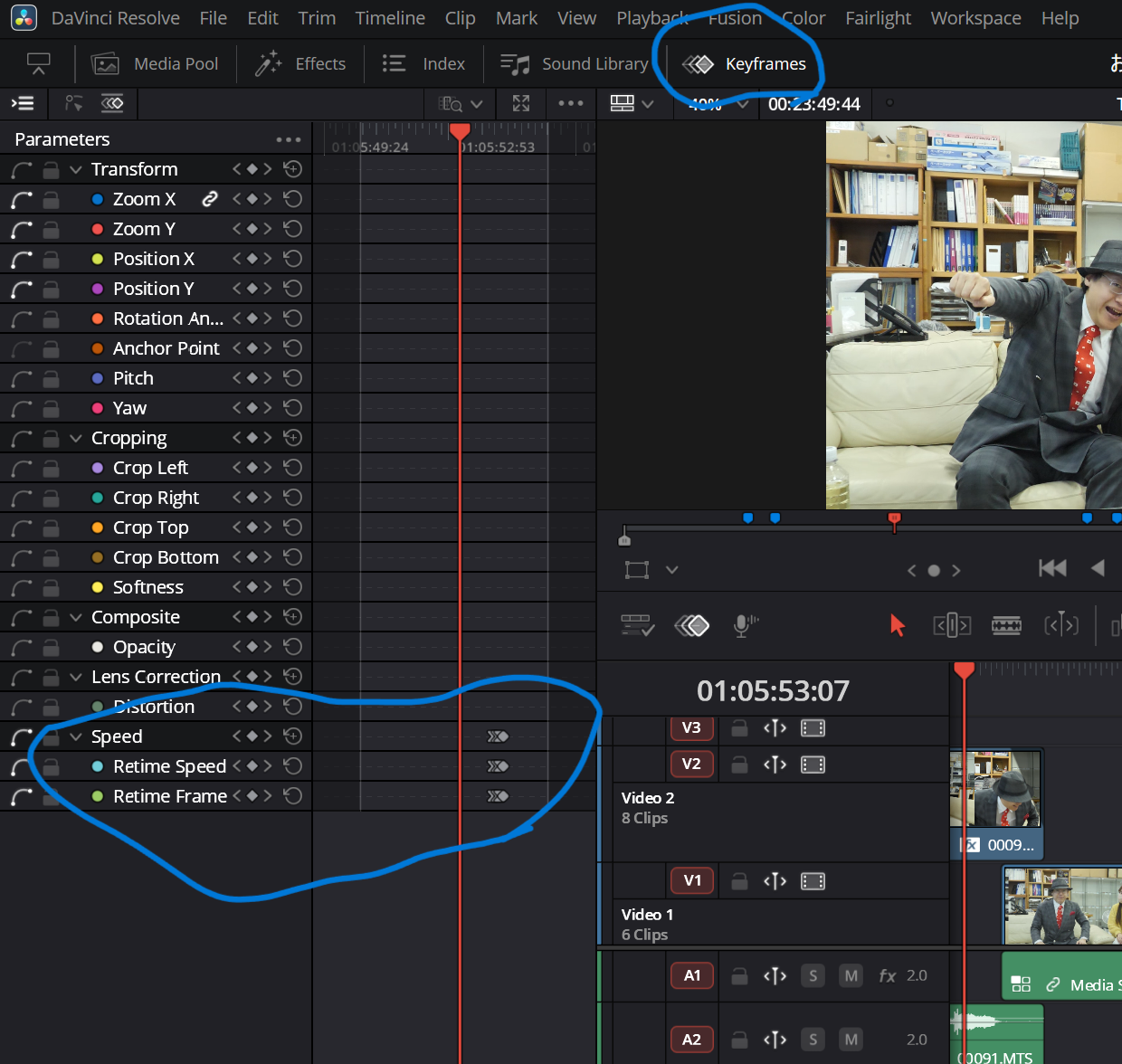Mute audio track A1
The height and width of the screenshot is (1064, 1122).
coord(851,975)
